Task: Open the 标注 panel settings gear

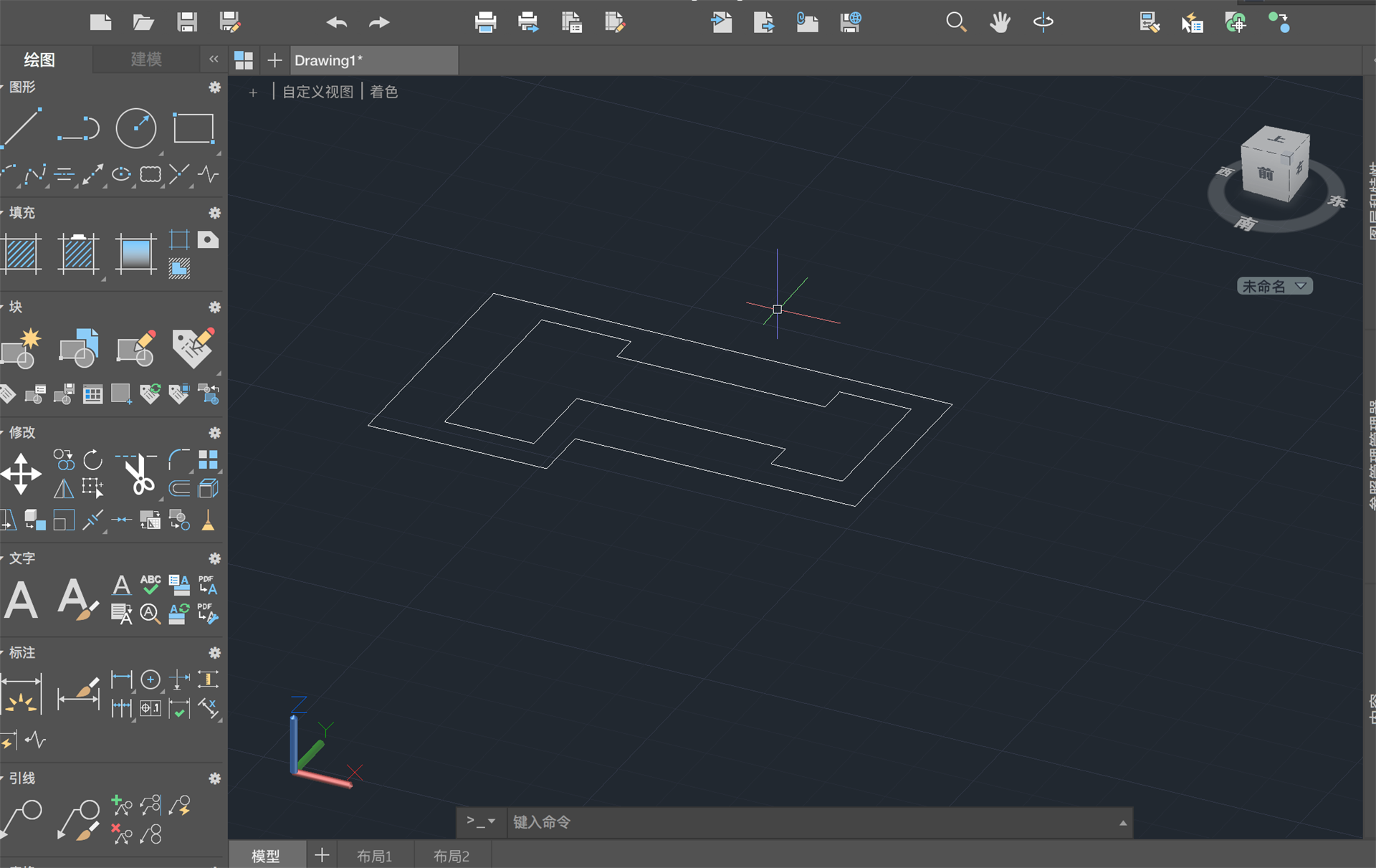Action: pos(214,653)
